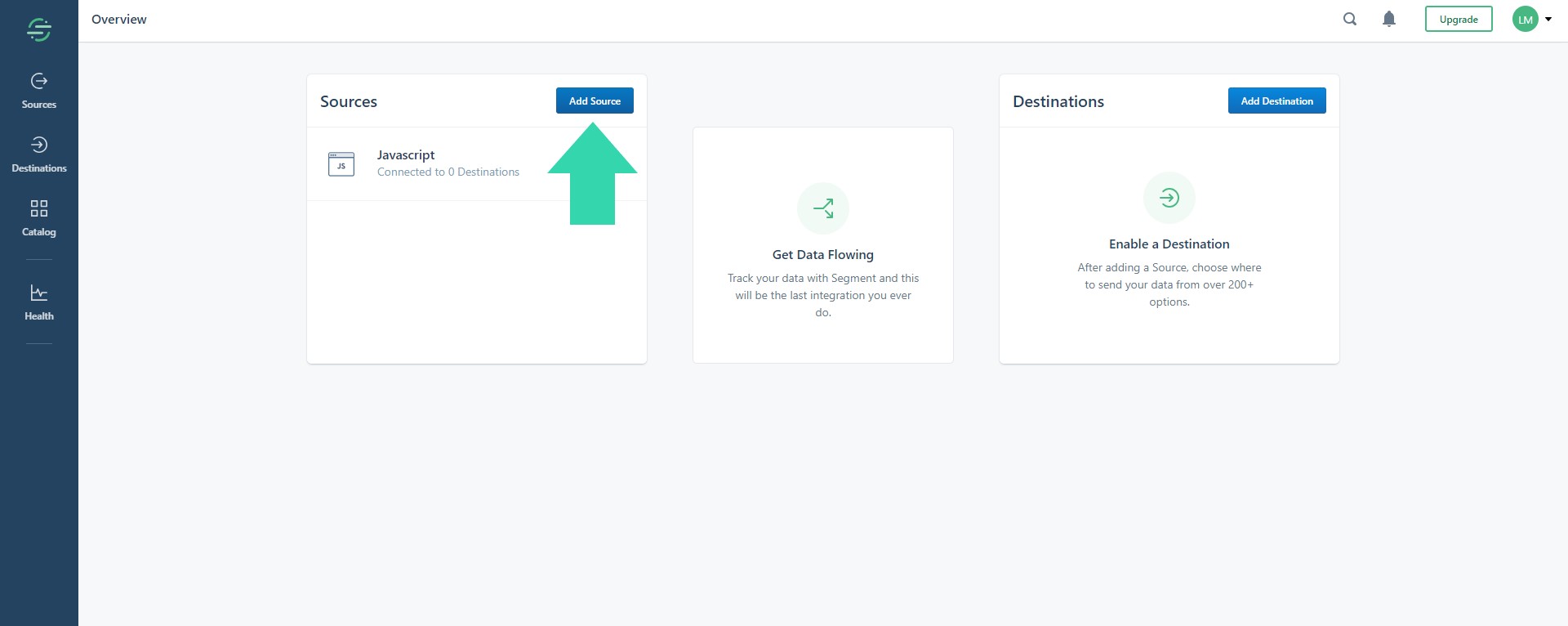Screen dimensions: 1568x626
Task: Go to Destinations in the left sidebar
Action: tap(38, 154)
